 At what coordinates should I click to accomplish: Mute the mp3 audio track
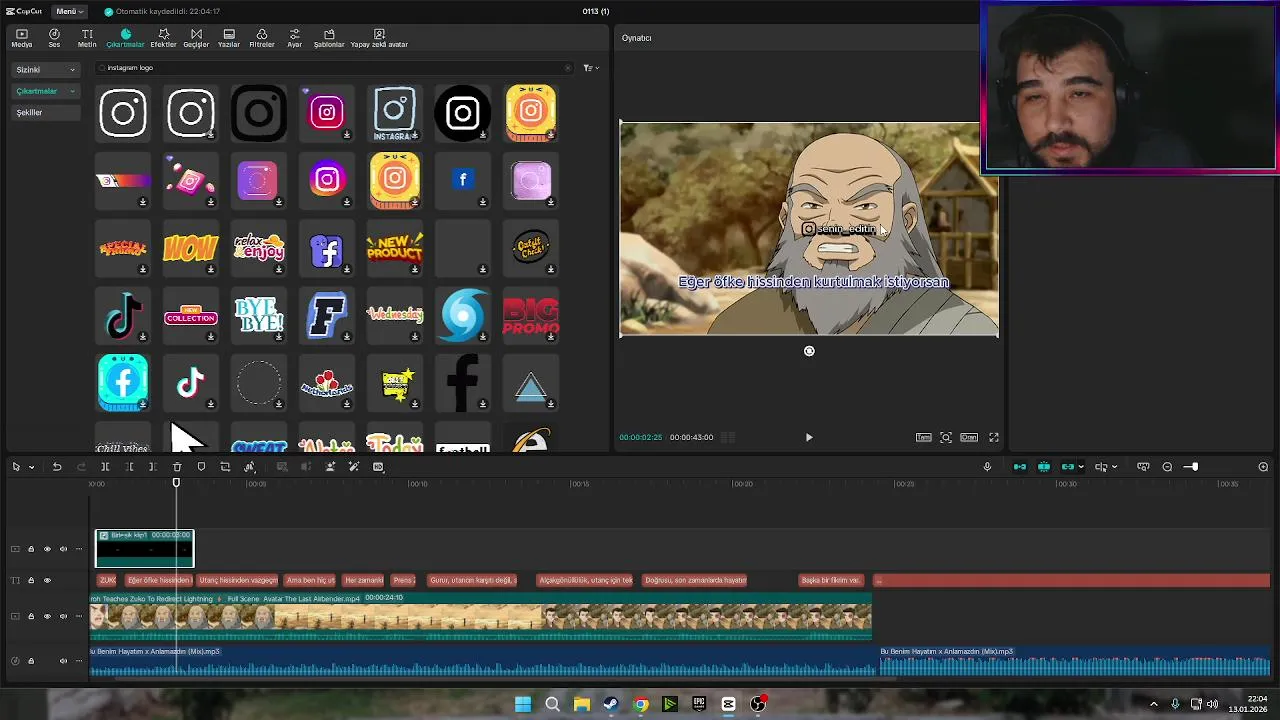pos(63,661)
